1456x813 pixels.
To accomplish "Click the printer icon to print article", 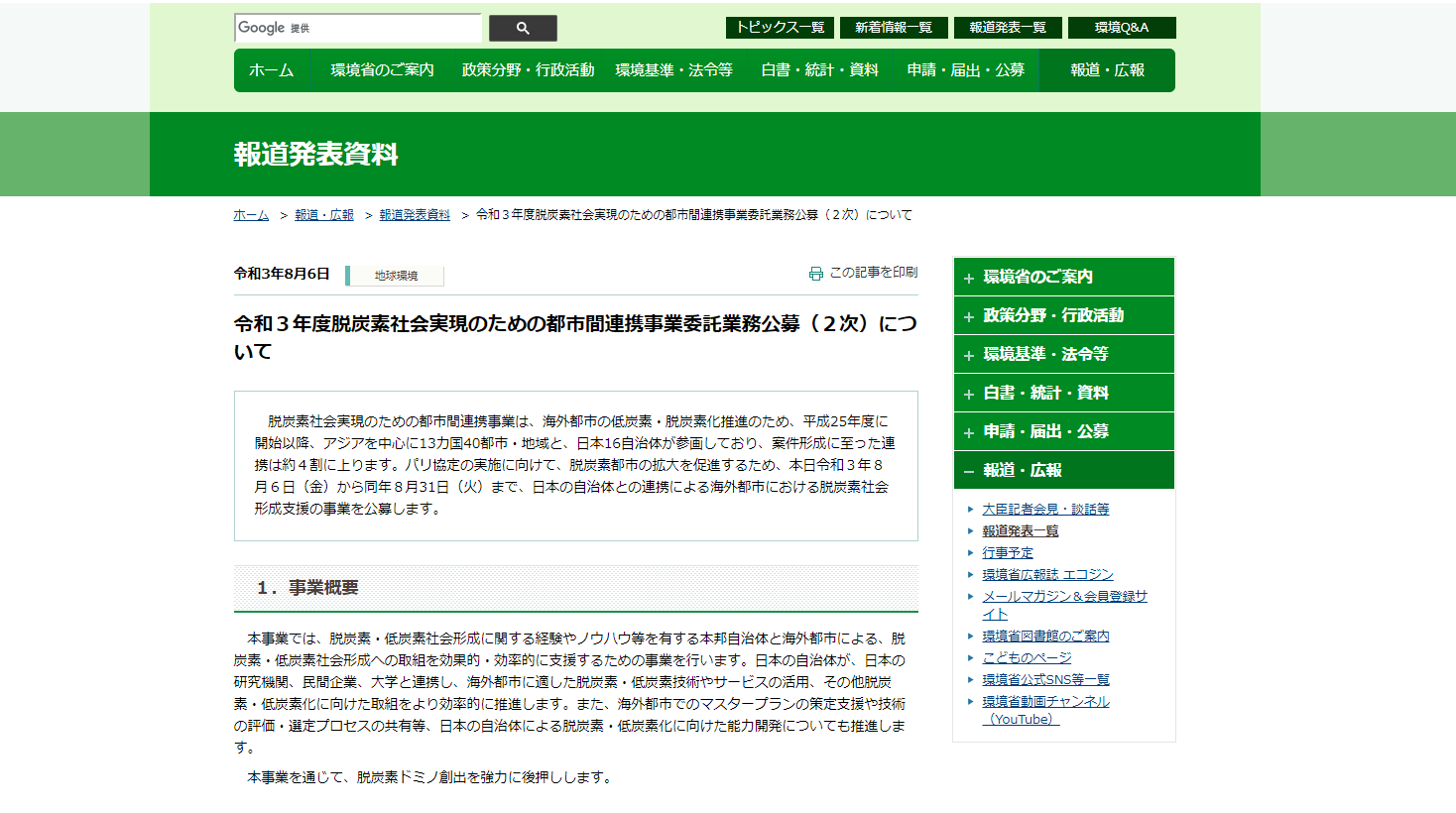I will pos(815,274).
